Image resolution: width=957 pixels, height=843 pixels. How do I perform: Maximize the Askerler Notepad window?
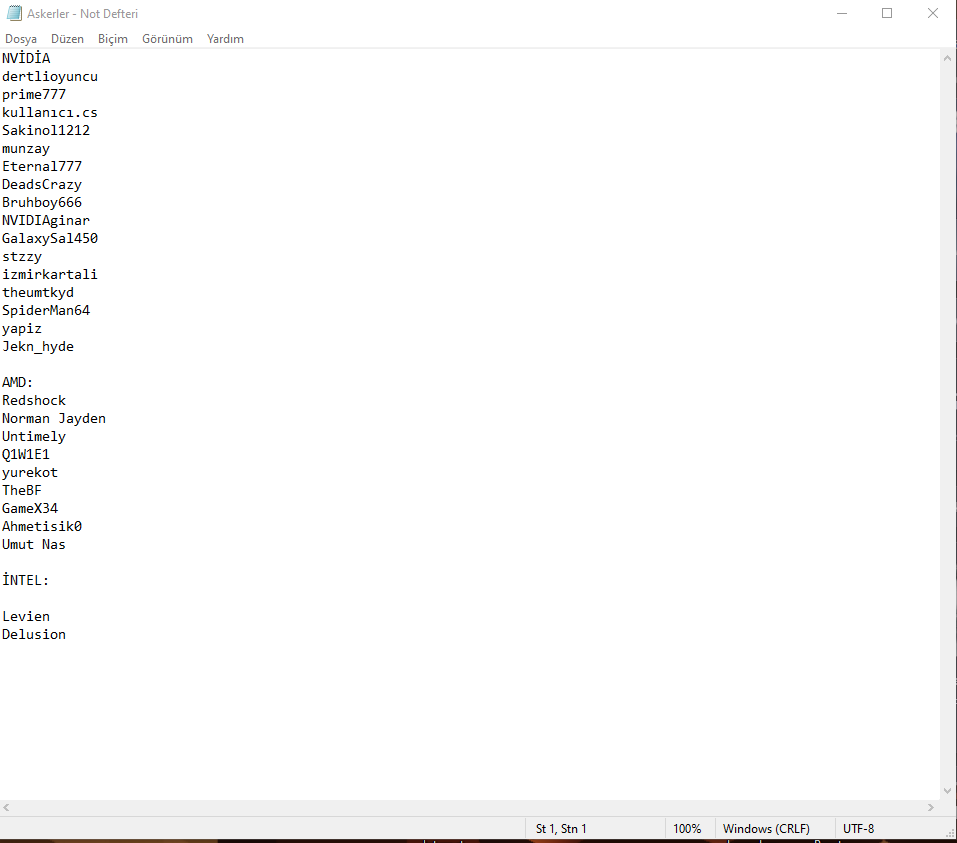[x=887, y=13]
